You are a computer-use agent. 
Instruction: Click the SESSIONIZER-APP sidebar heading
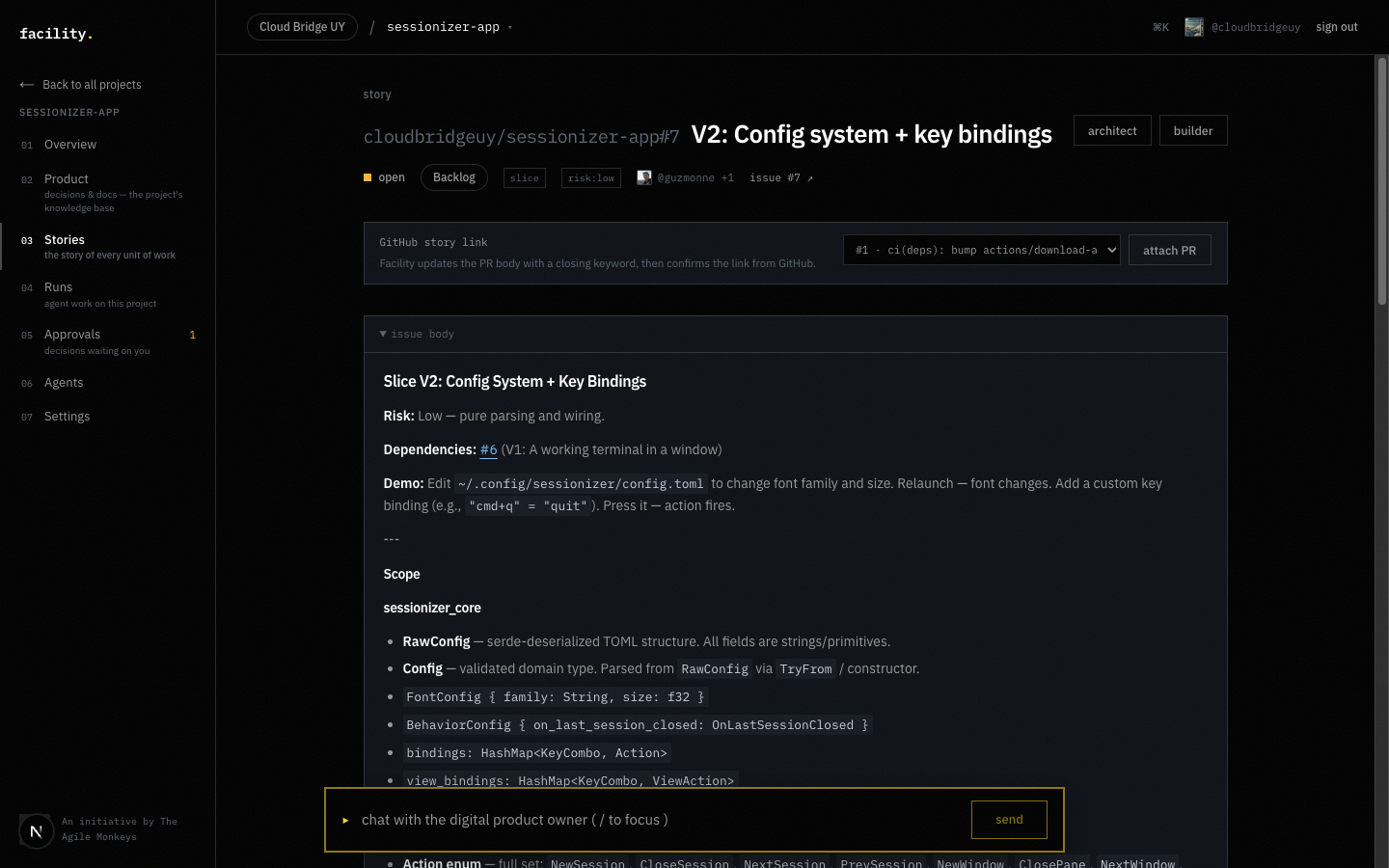69,112
